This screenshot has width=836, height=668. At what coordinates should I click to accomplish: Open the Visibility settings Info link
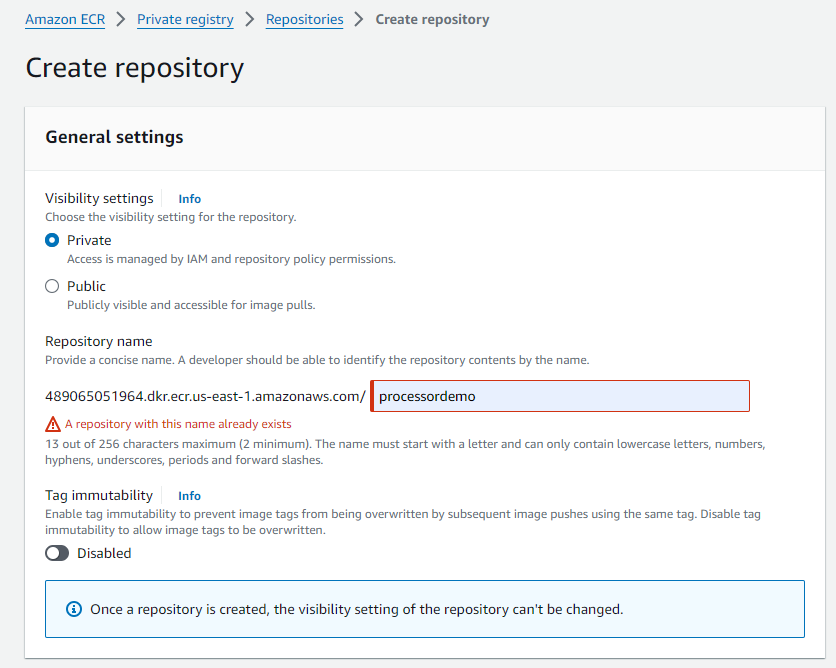tap(189, 198)
